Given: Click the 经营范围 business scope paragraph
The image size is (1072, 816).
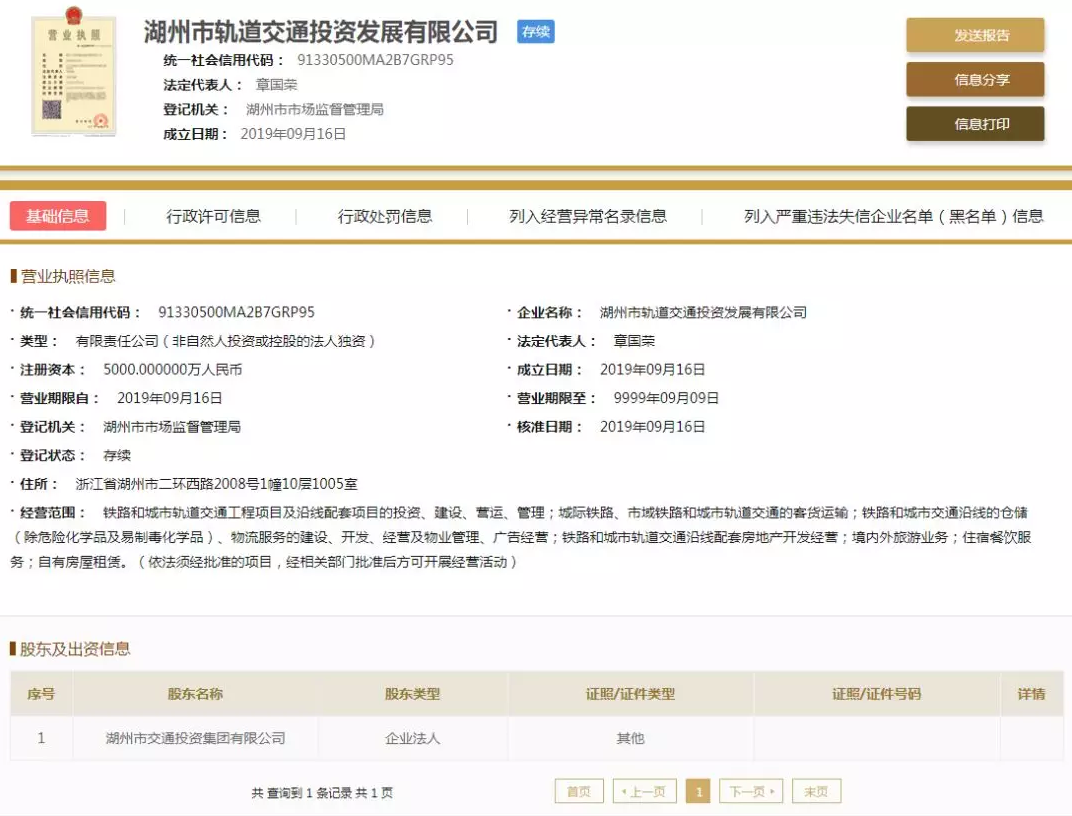Looking at the screenshot, I should [x=521, y=537].
